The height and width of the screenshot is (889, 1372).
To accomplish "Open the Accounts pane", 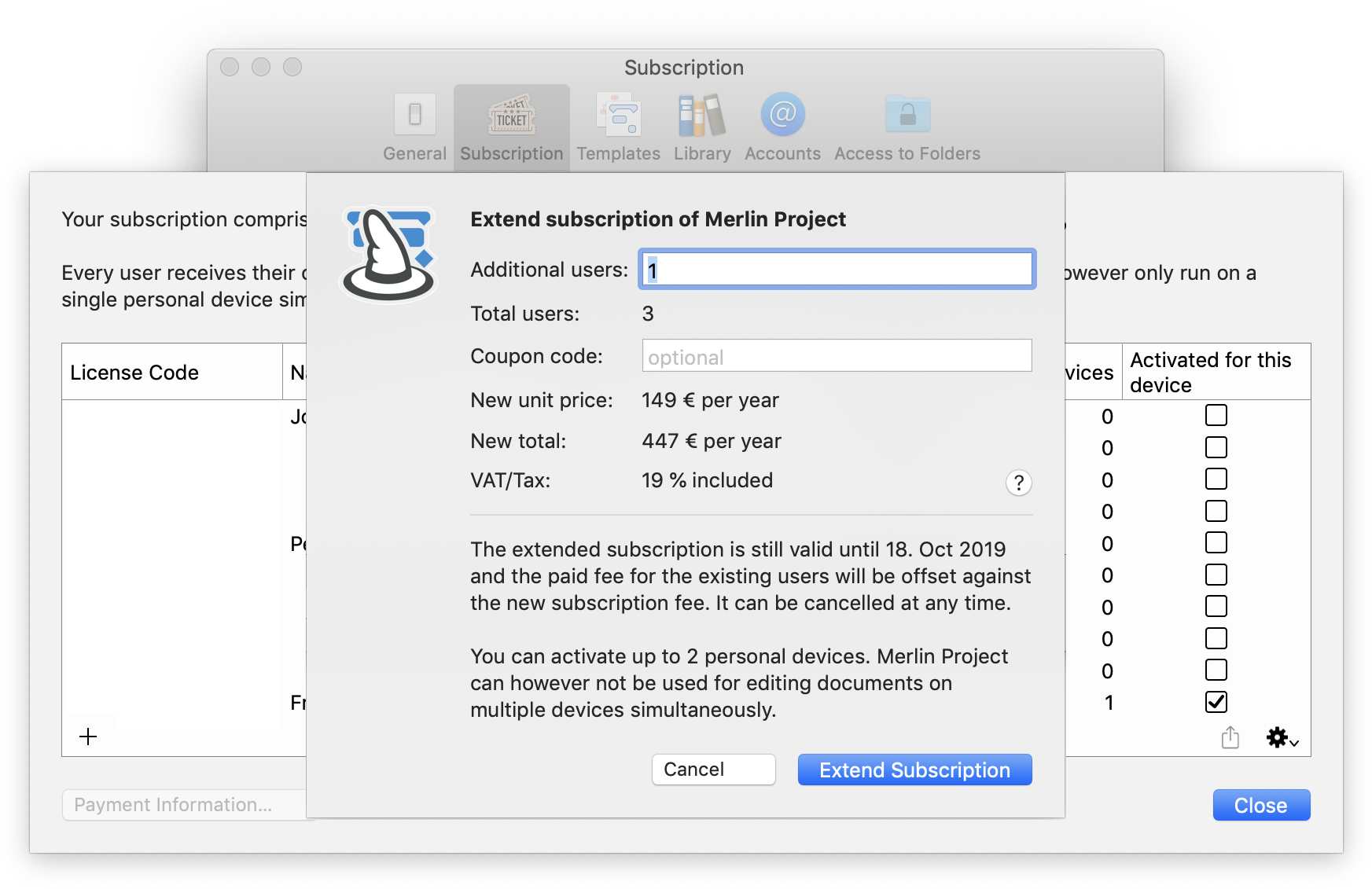I will (782, 126).
